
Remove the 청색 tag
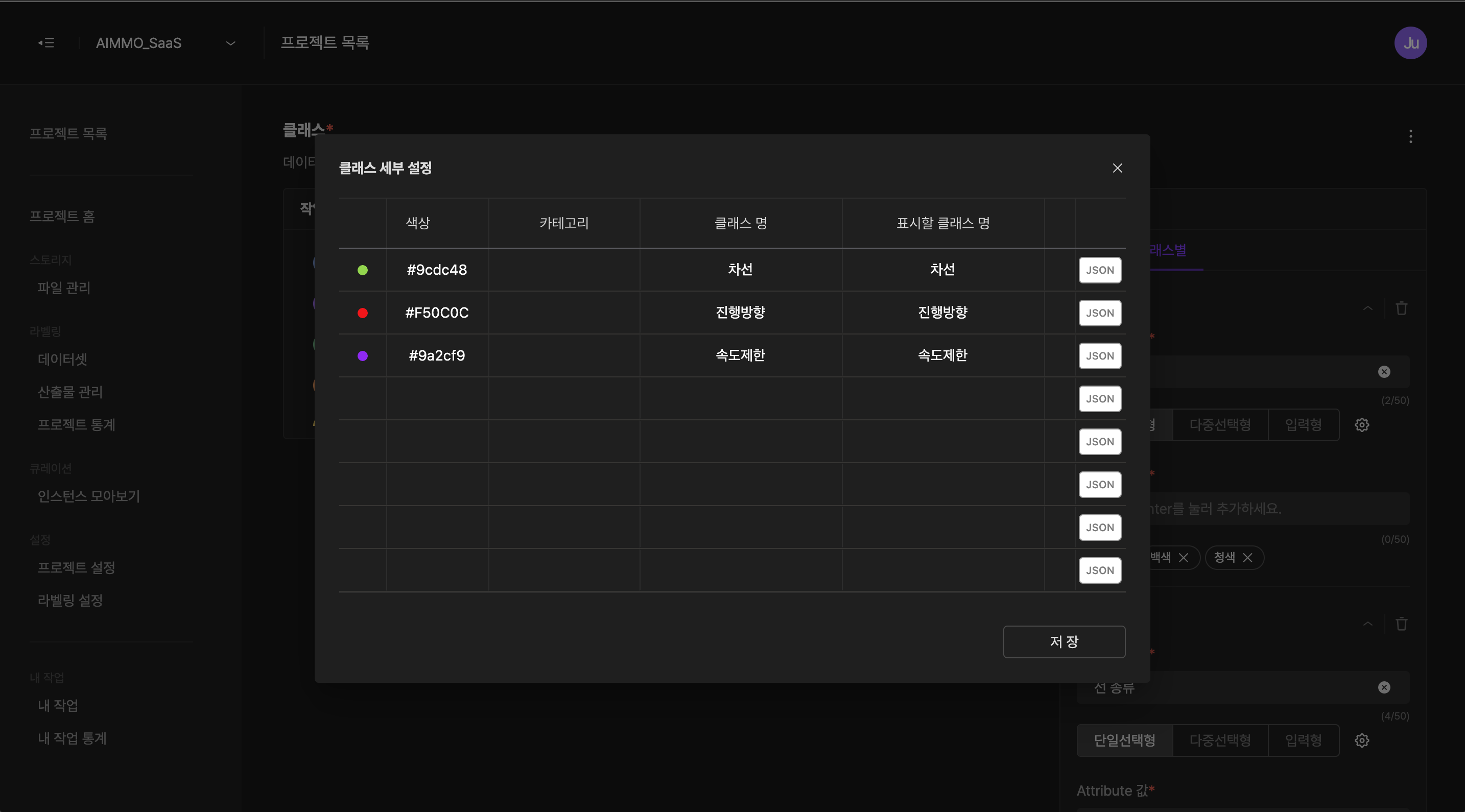pos(1248,557)
